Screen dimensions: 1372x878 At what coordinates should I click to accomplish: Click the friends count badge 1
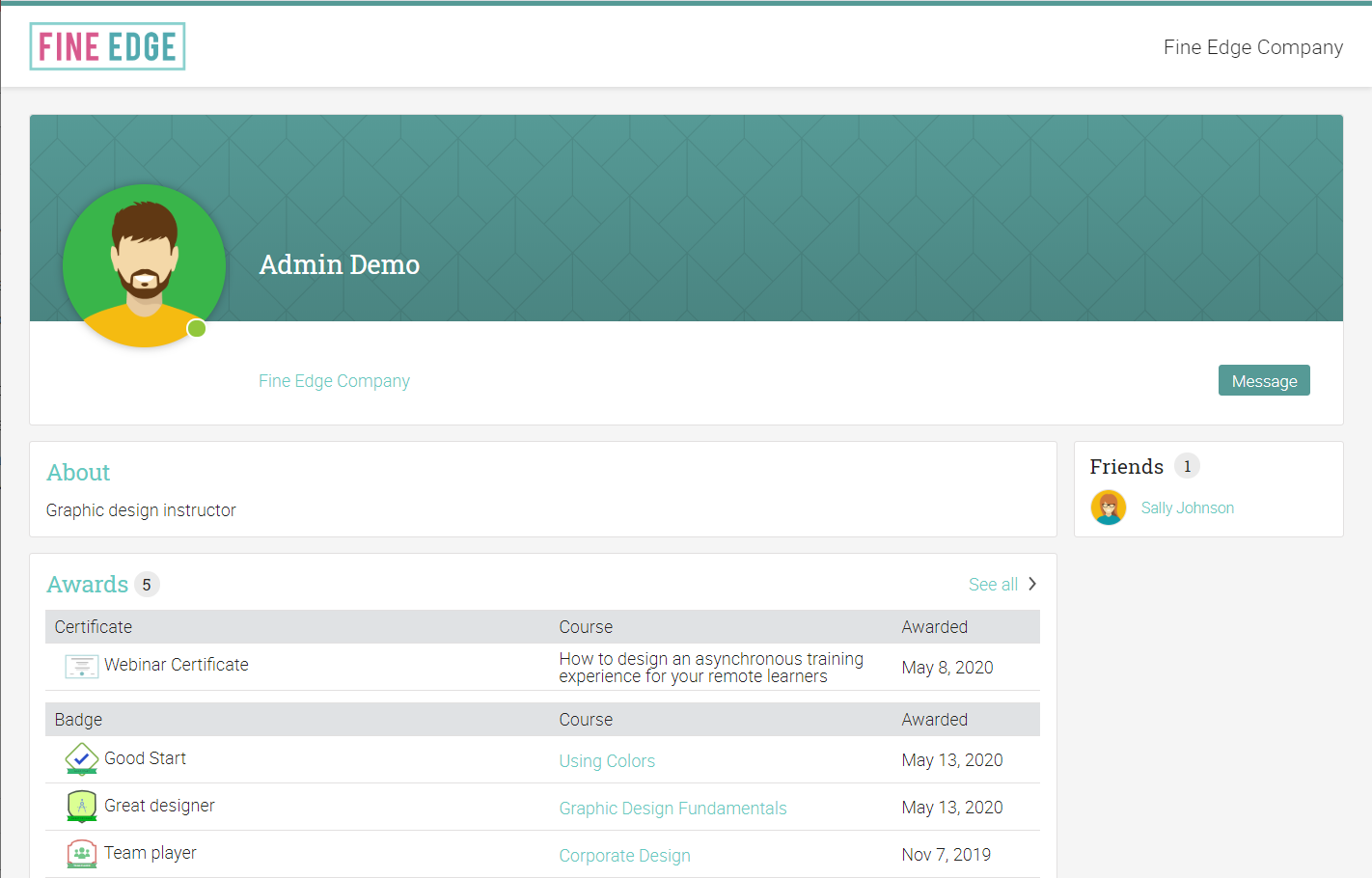[x=1187, y=466]
